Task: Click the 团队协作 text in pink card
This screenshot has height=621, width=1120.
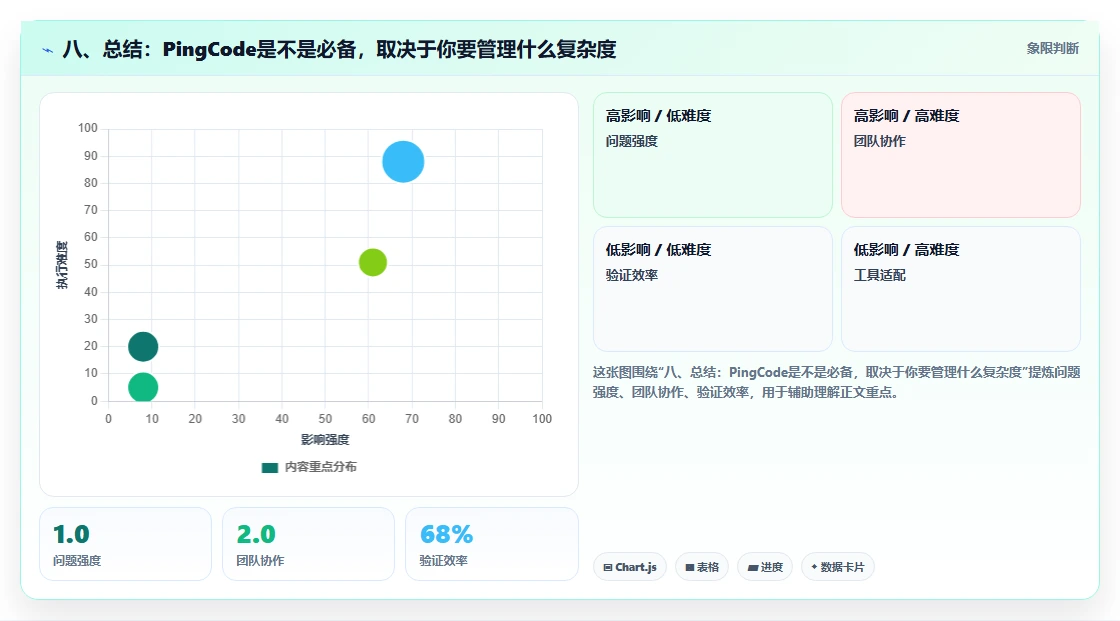Action: coord(879,141)
